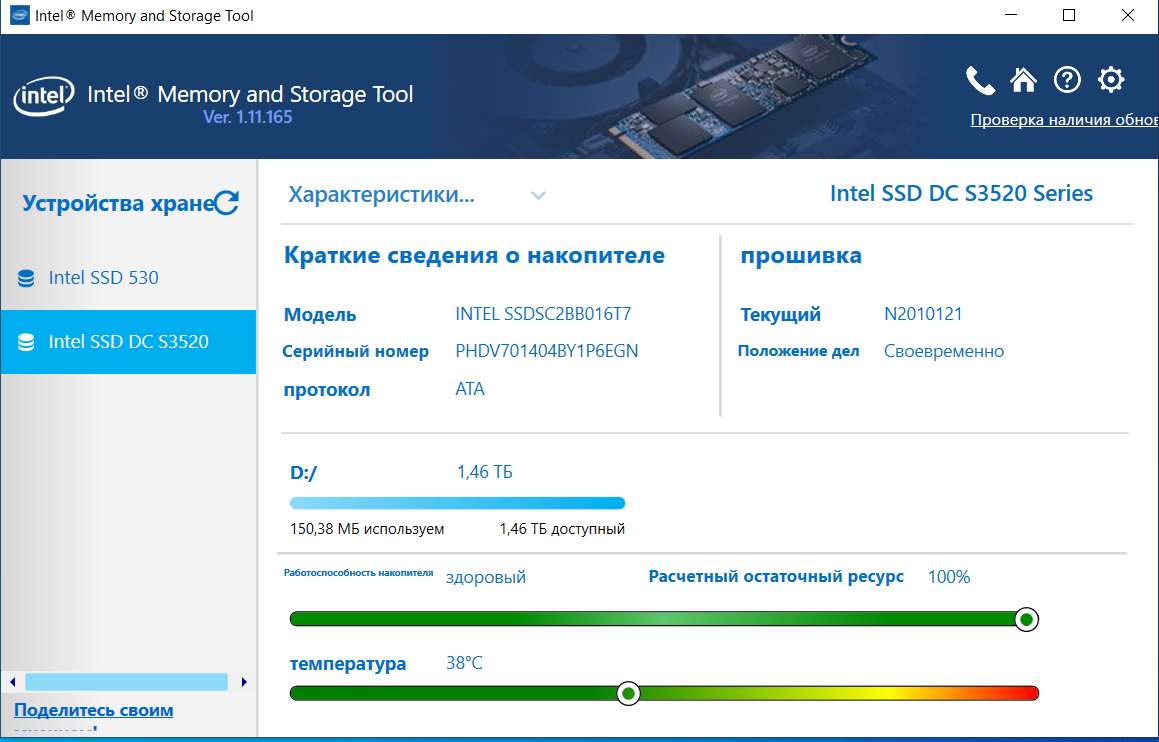1159x742 pixels.
Task: Click the Intel logo in header
Action: coord(44,97)
